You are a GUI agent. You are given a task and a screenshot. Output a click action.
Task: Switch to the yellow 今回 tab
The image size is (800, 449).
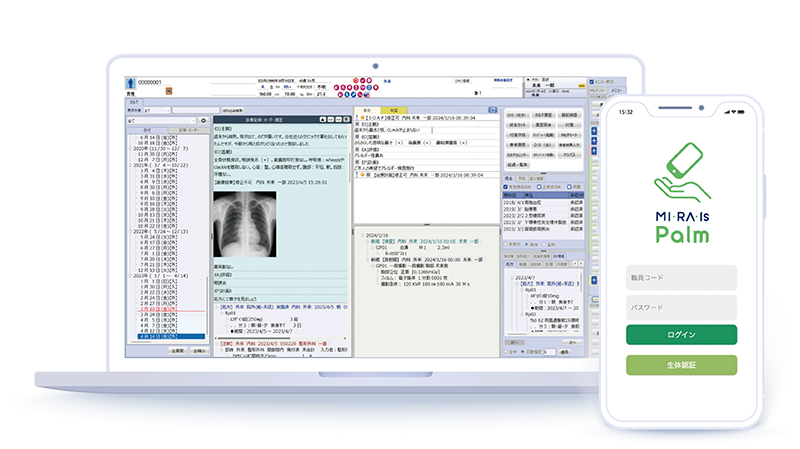[x=394, y=109]
